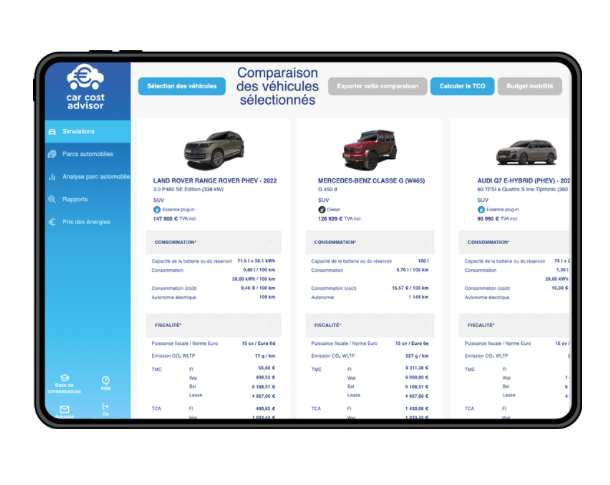Open the Base de connaissances icon
Screen dimensions: 610x485
pyautogui.click(x=65, y=378)
